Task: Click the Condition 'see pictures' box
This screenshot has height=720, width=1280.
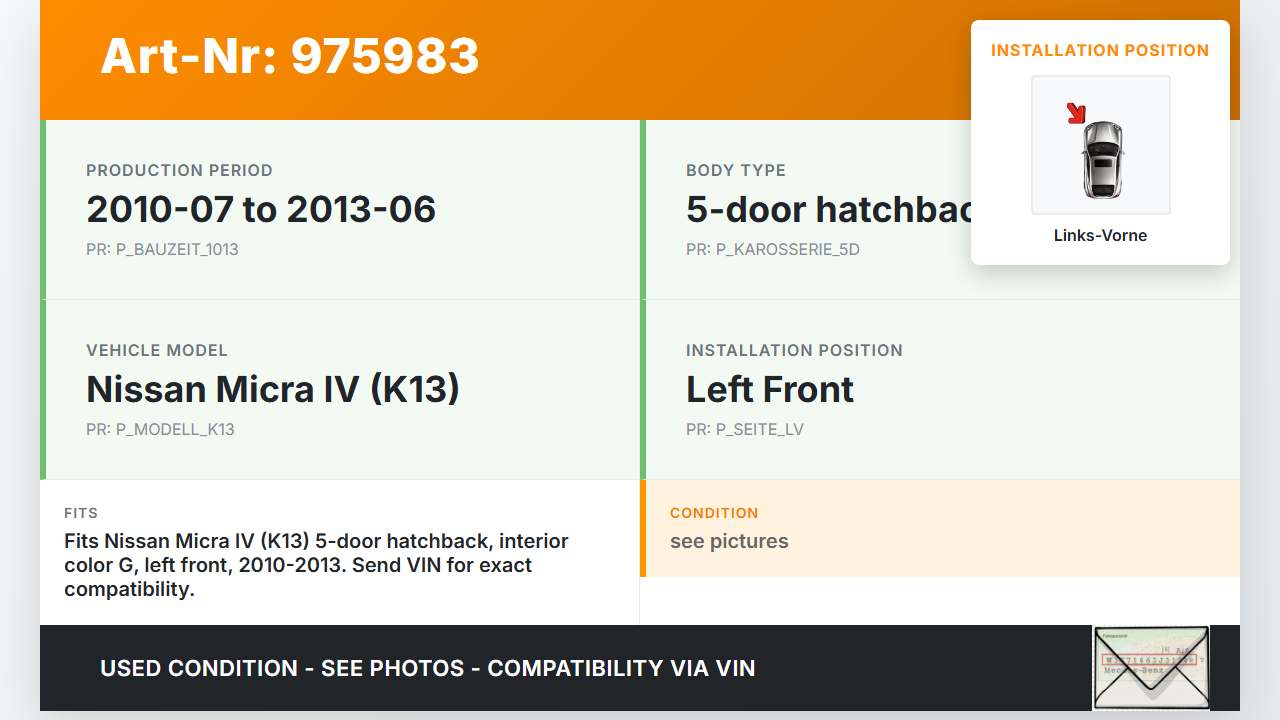Action: point(939,529)
